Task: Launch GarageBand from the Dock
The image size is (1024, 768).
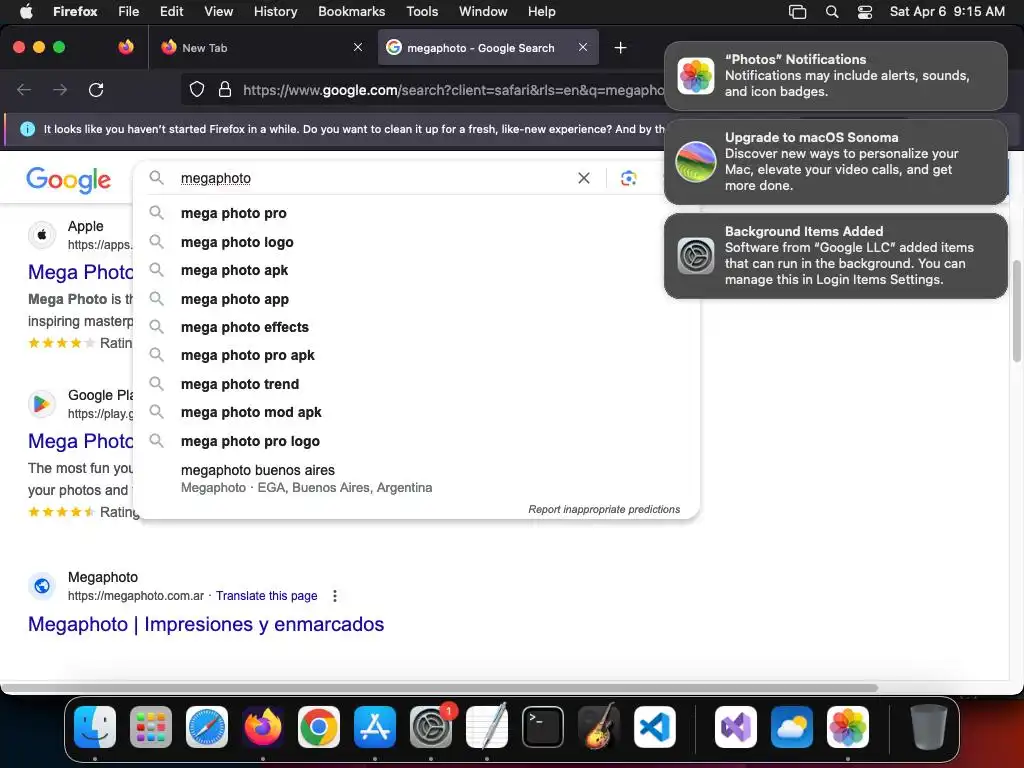Action: click(x=599, y=727)
